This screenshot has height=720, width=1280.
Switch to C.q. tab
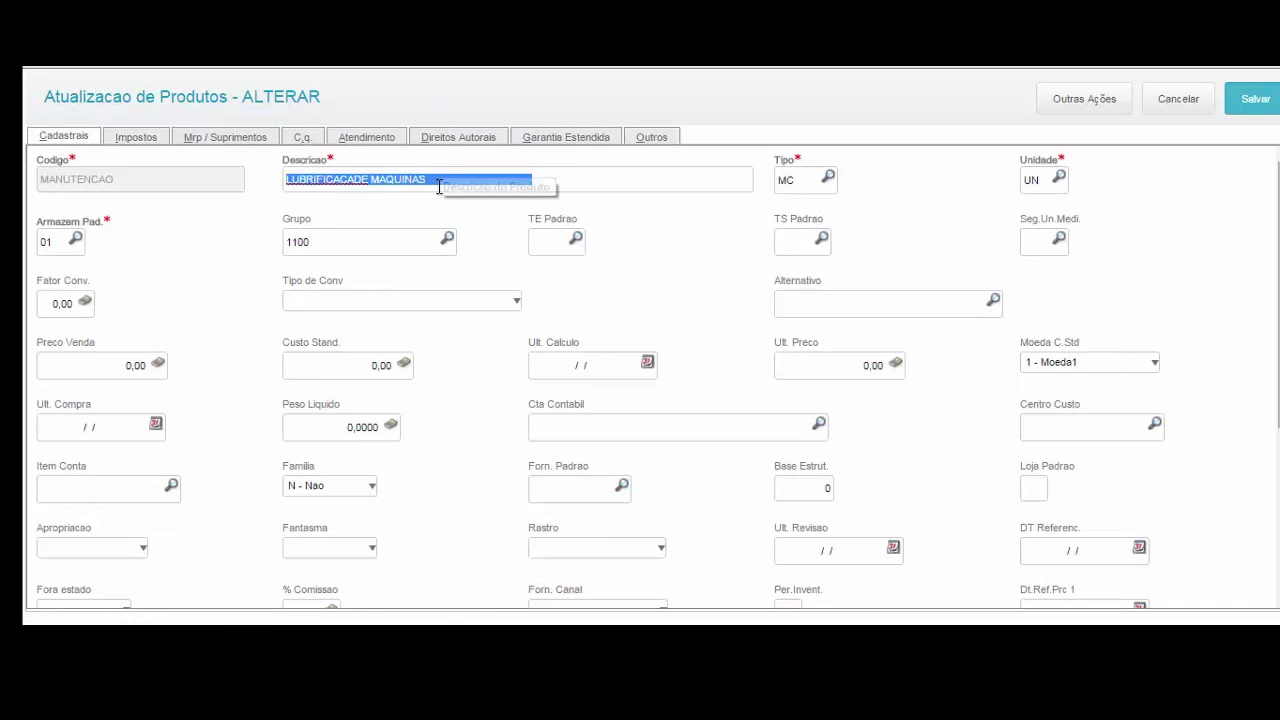tap(303, 137)
